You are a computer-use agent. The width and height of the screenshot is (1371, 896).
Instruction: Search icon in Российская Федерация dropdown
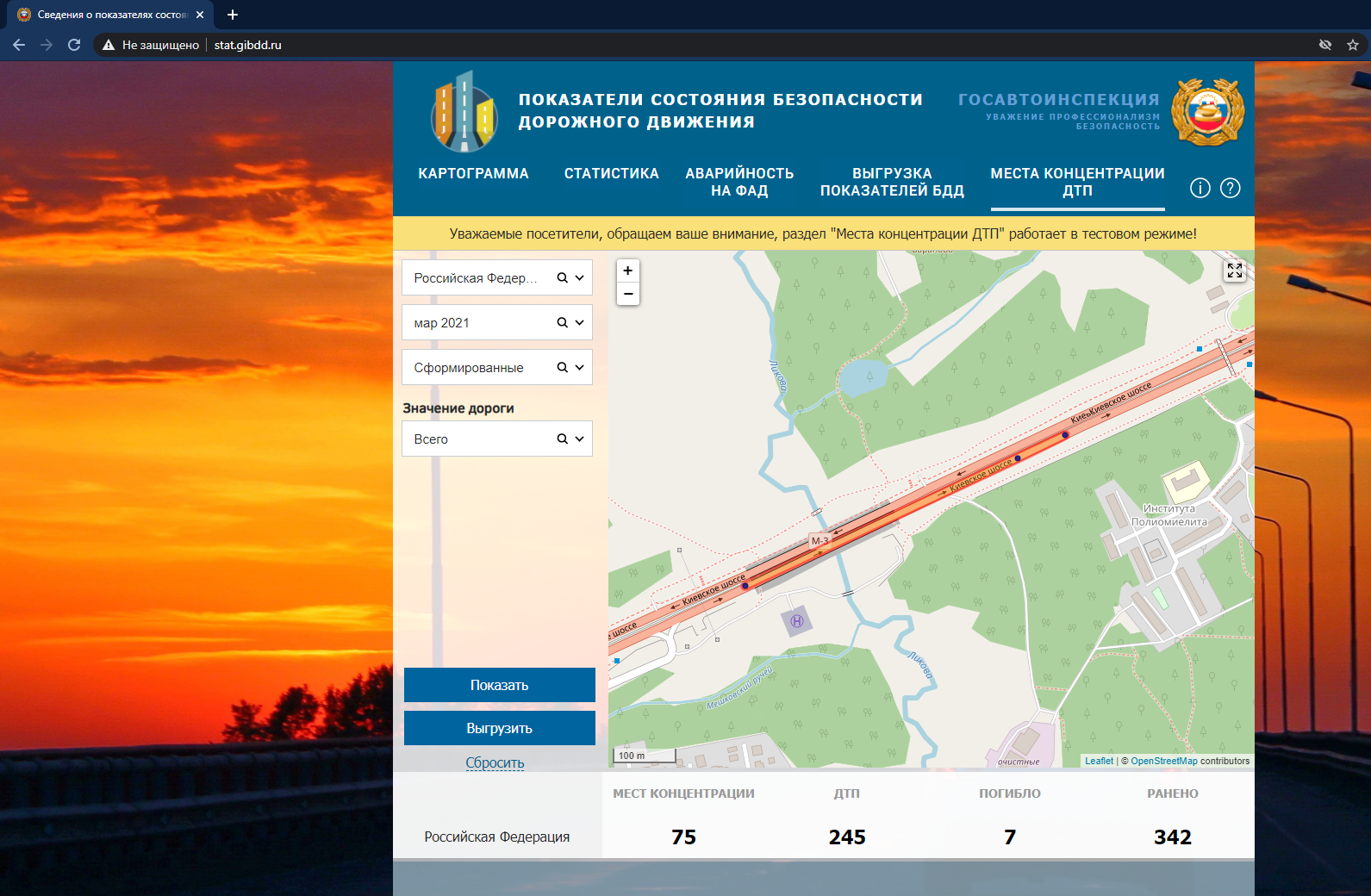(x=562, y=278)
